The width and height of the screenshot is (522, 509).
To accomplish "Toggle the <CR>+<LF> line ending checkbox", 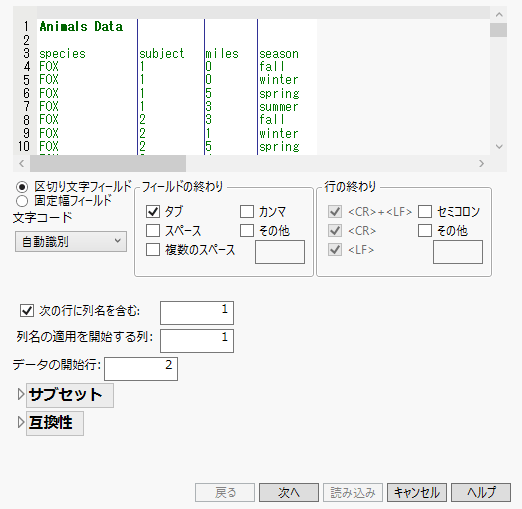I will coord(335,211).
